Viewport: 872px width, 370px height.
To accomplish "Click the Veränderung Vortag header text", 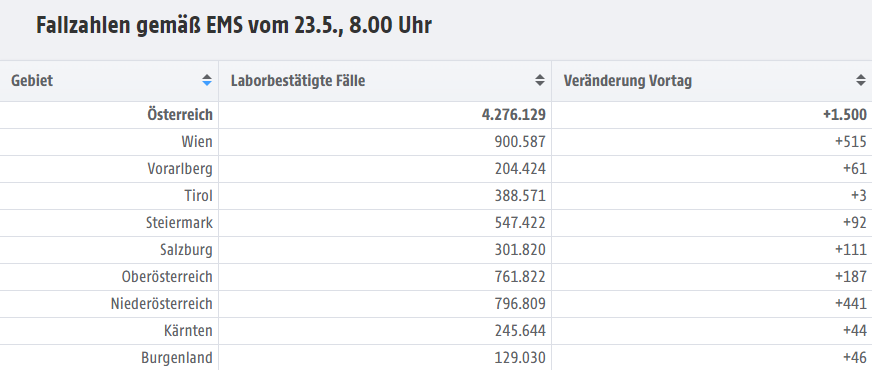I will coord(628,81).
